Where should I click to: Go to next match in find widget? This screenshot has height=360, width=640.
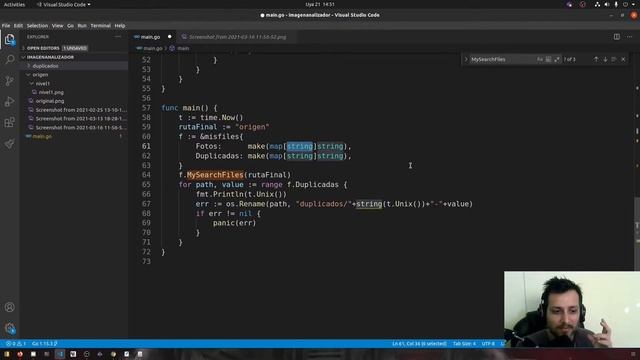(605, 60)
